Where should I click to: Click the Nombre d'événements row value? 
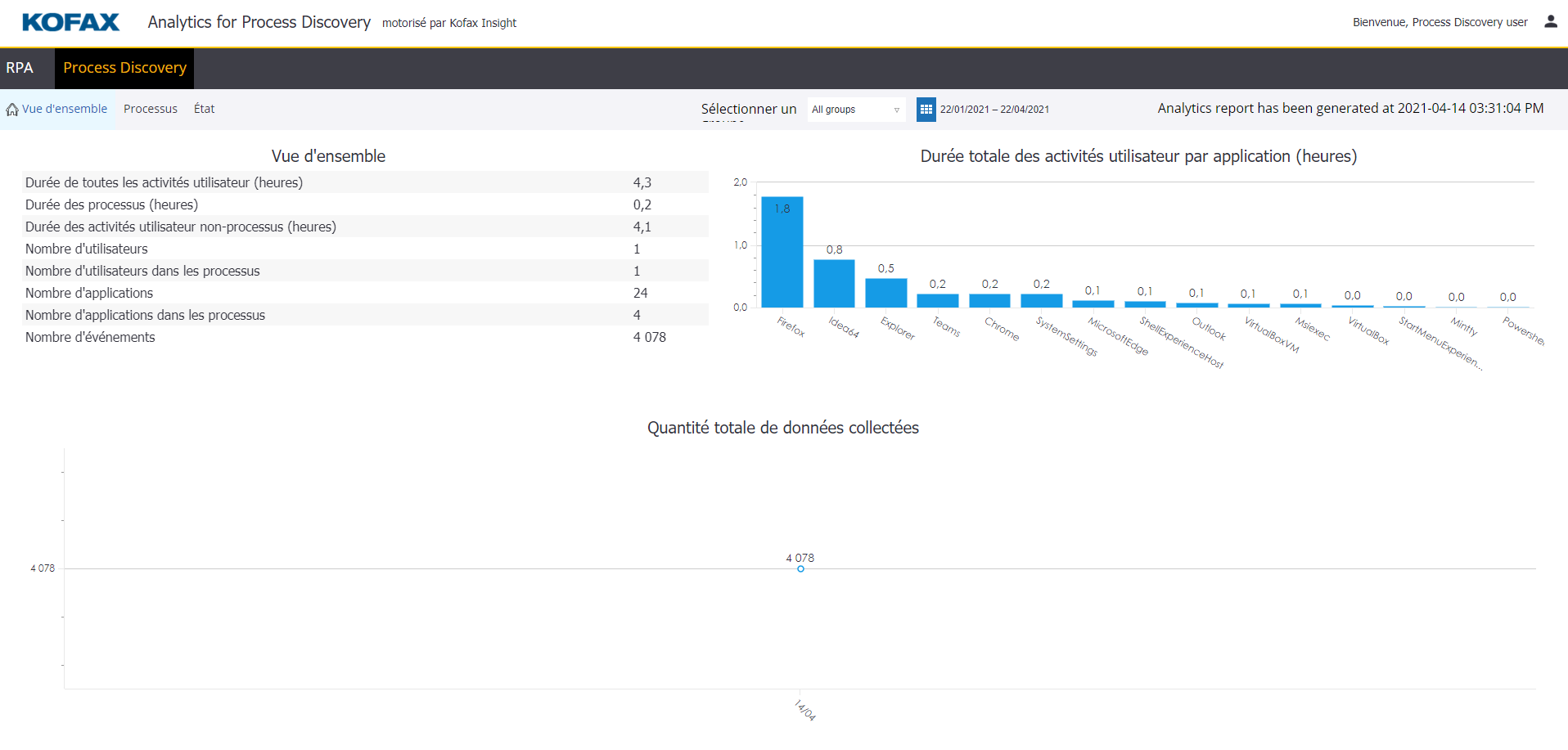pyautogui.click(x=649, y=337)
